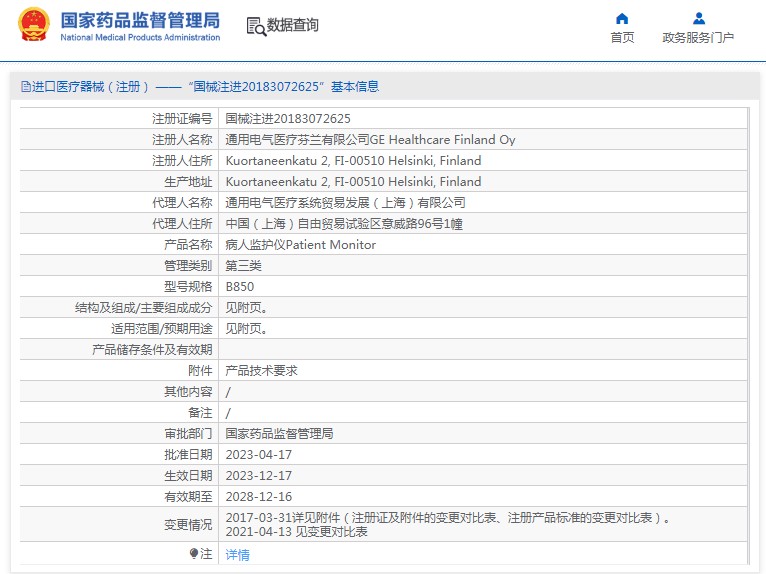Viewport: 766px width, 574px height.
Task: Click the 产品储存条件及有效期 label
Action: coord(152,350)
